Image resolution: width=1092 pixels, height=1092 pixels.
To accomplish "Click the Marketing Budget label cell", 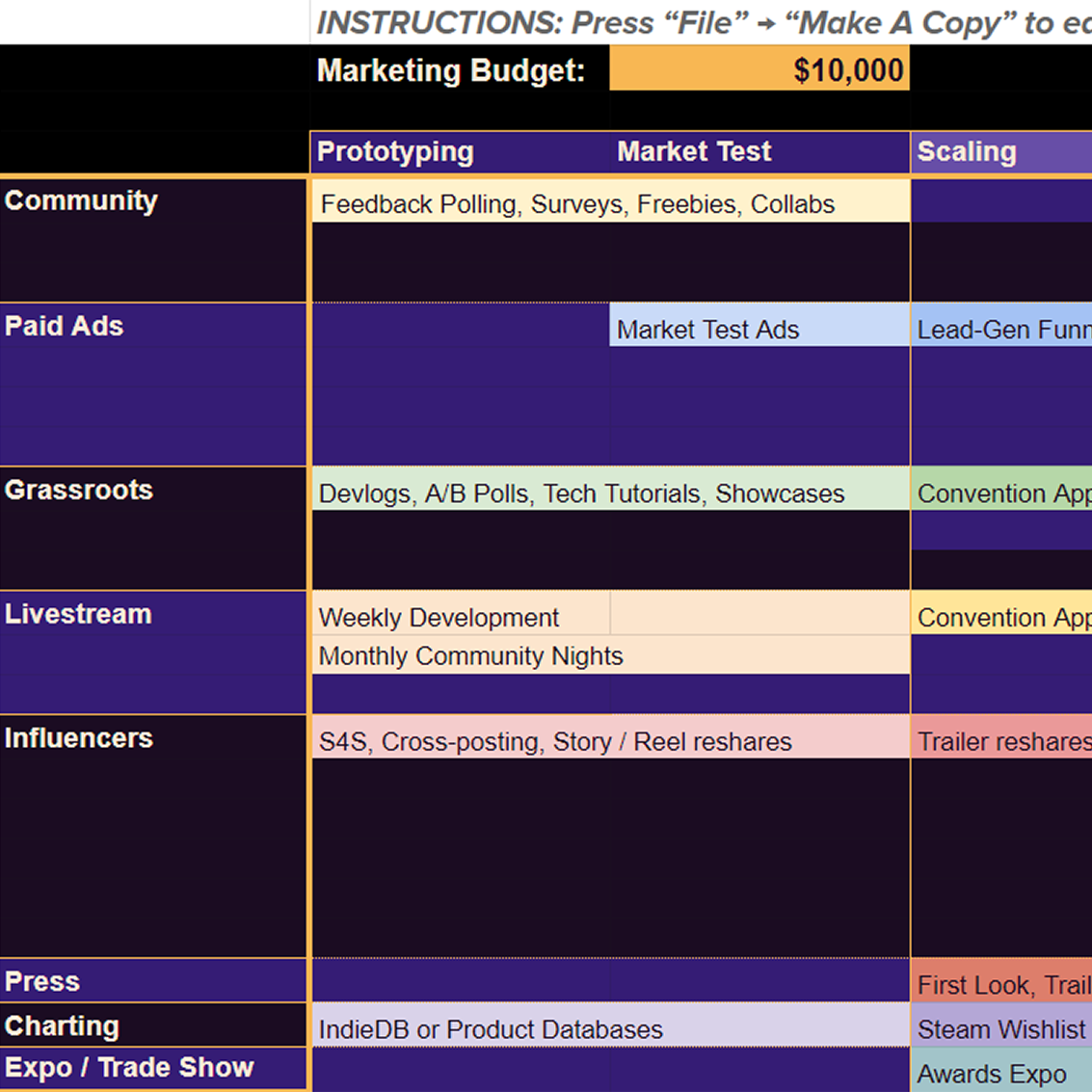I will tap(460, 68).
